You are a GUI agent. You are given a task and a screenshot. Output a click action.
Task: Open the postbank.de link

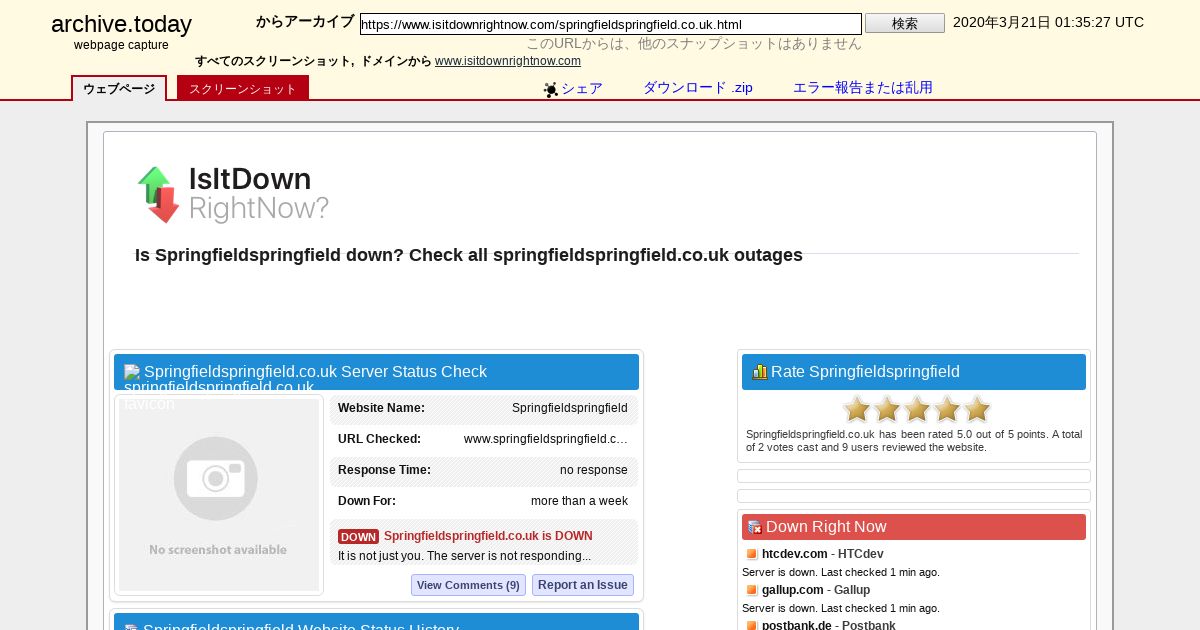797,626
